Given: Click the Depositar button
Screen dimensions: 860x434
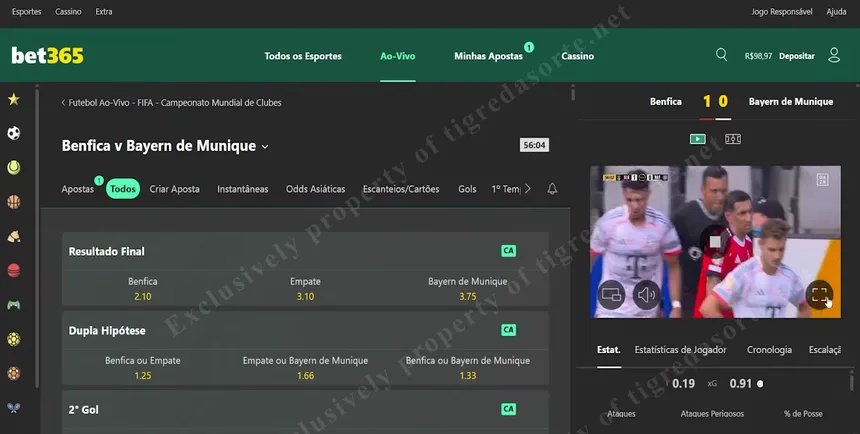Looking at the screenshot, I should tap(797, 56).
